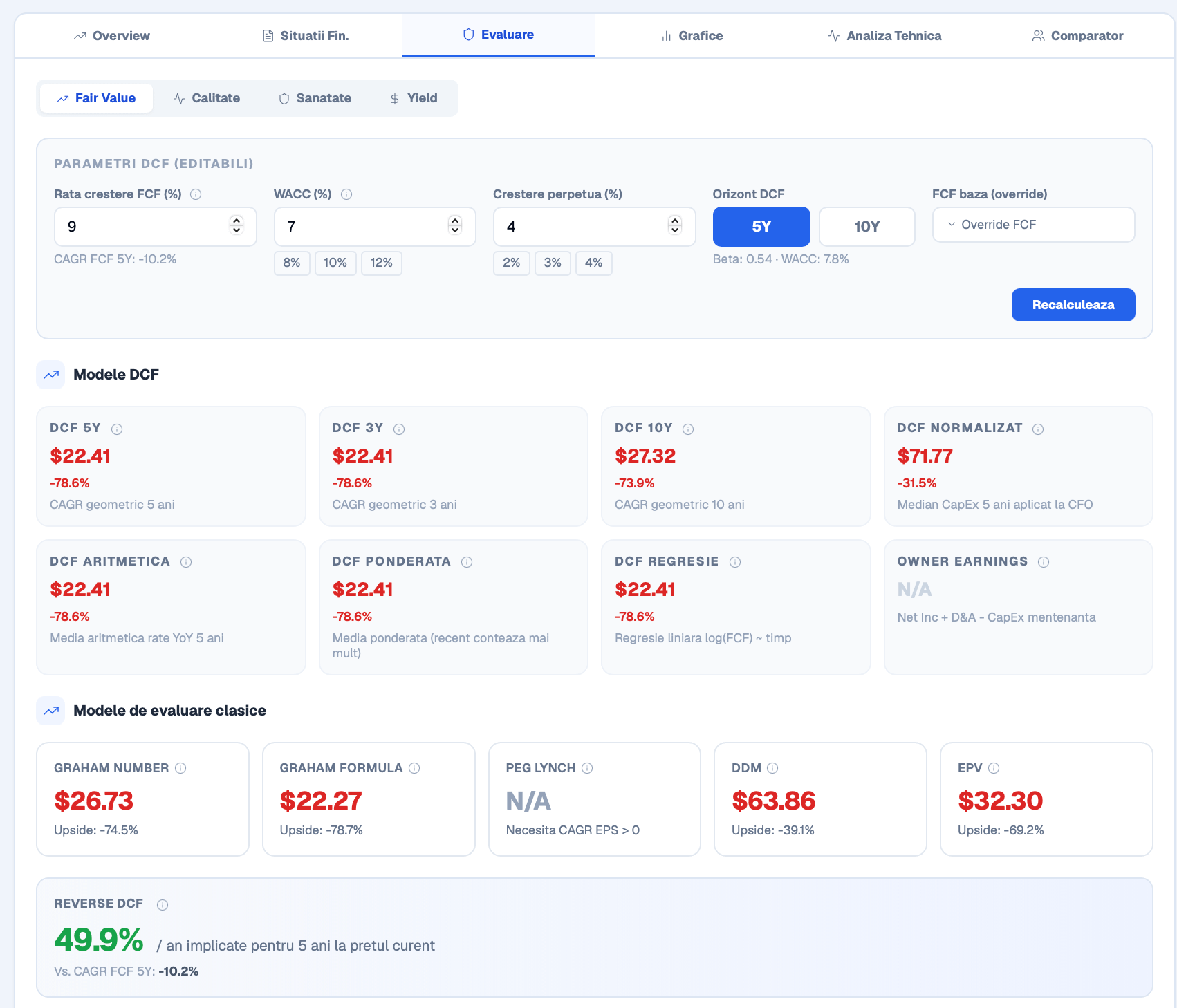Image resolution: width=1177 pixels, height=1008 pixels.
Task: Show info tooltip for DCF REGRESIE
Action: click(735, 562)
